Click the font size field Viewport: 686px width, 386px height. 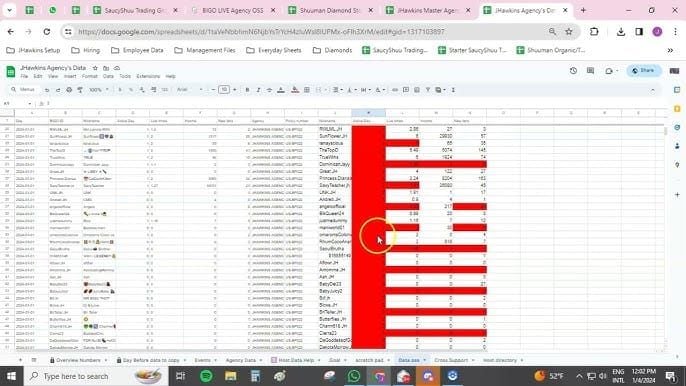[x=224, y=90]
